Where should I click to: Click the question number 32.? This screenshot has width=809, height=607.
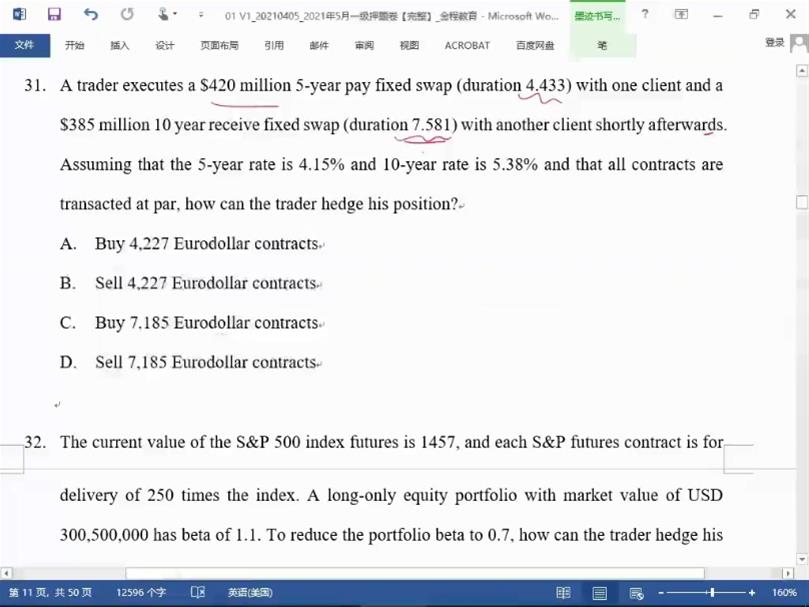click(35, 442)
